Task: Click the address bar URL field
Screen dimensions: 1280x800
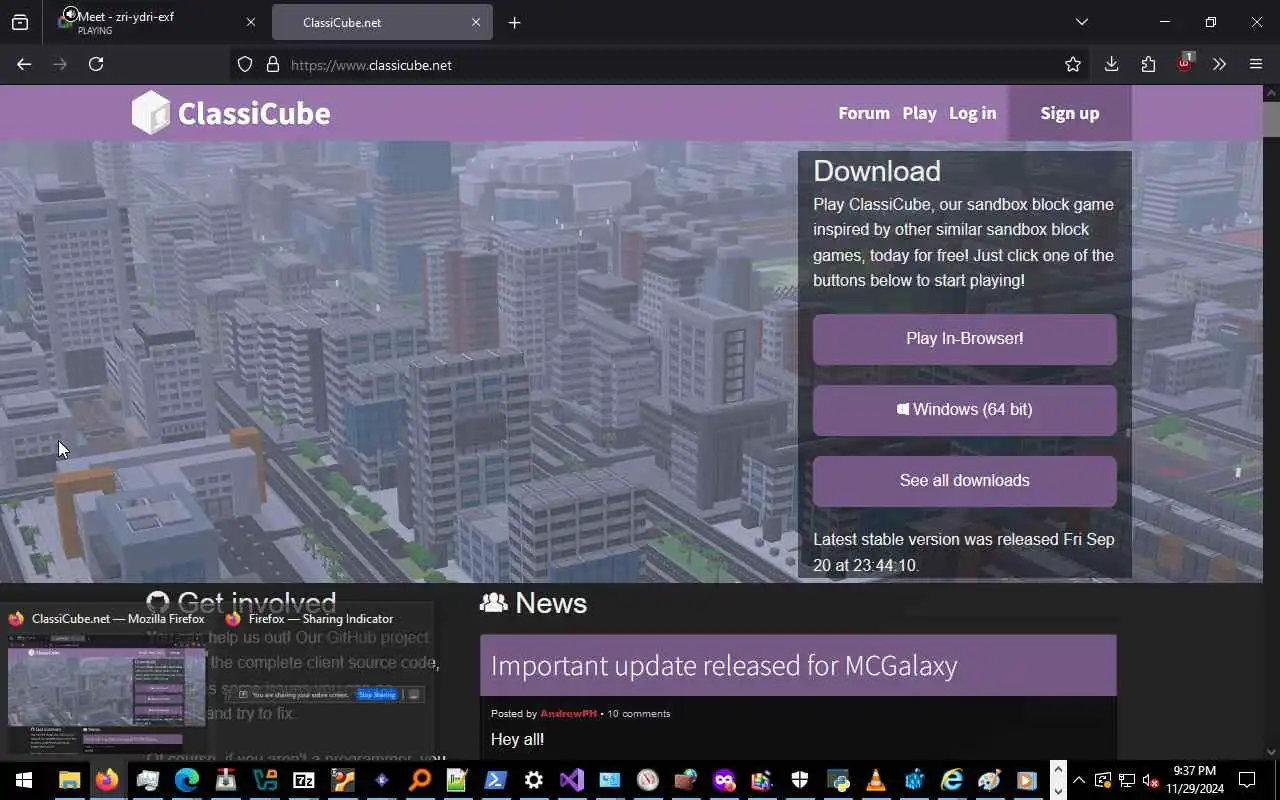Action: (x=660, y=64)
